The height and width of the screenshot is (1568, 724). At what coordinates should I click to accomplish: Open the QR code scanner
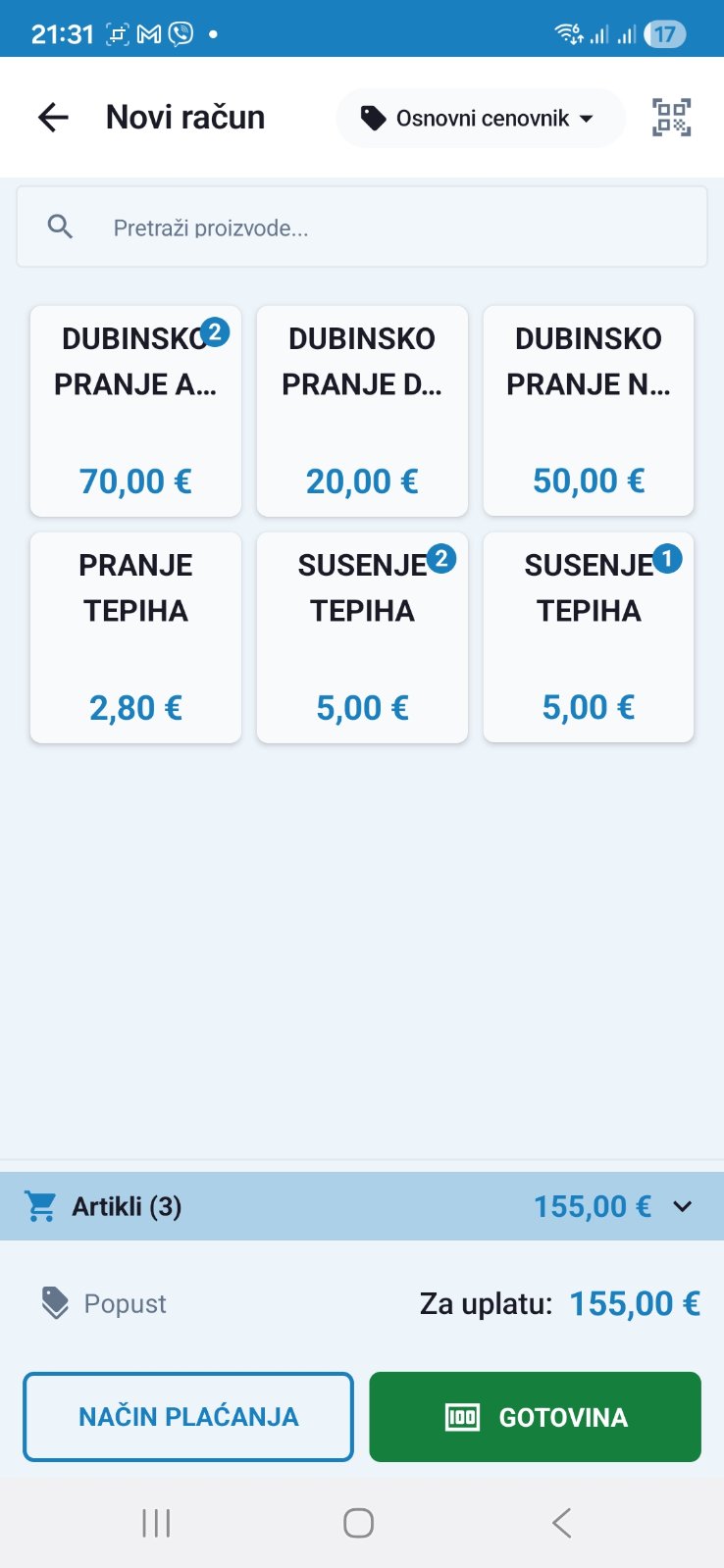click(x=672, y=118)
